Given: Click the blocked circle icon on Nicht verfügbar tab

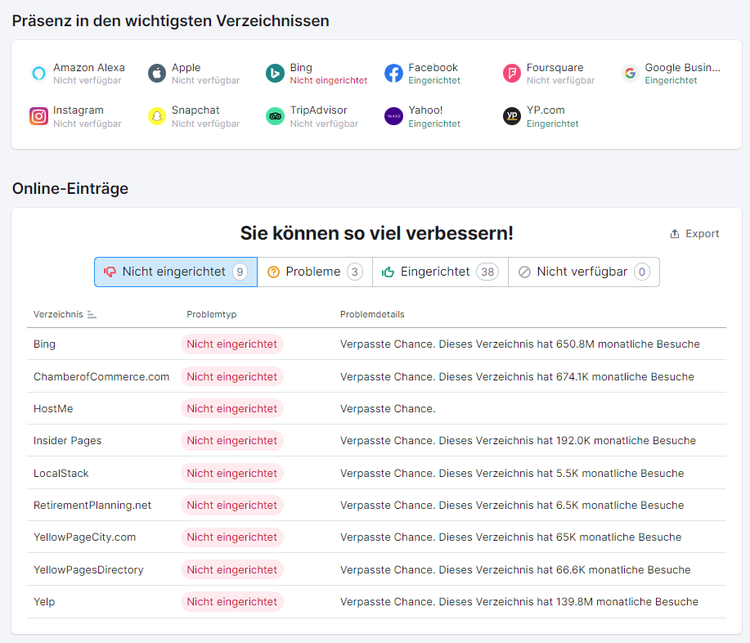Looking at the screenshot, I should (x=525, y=272).
